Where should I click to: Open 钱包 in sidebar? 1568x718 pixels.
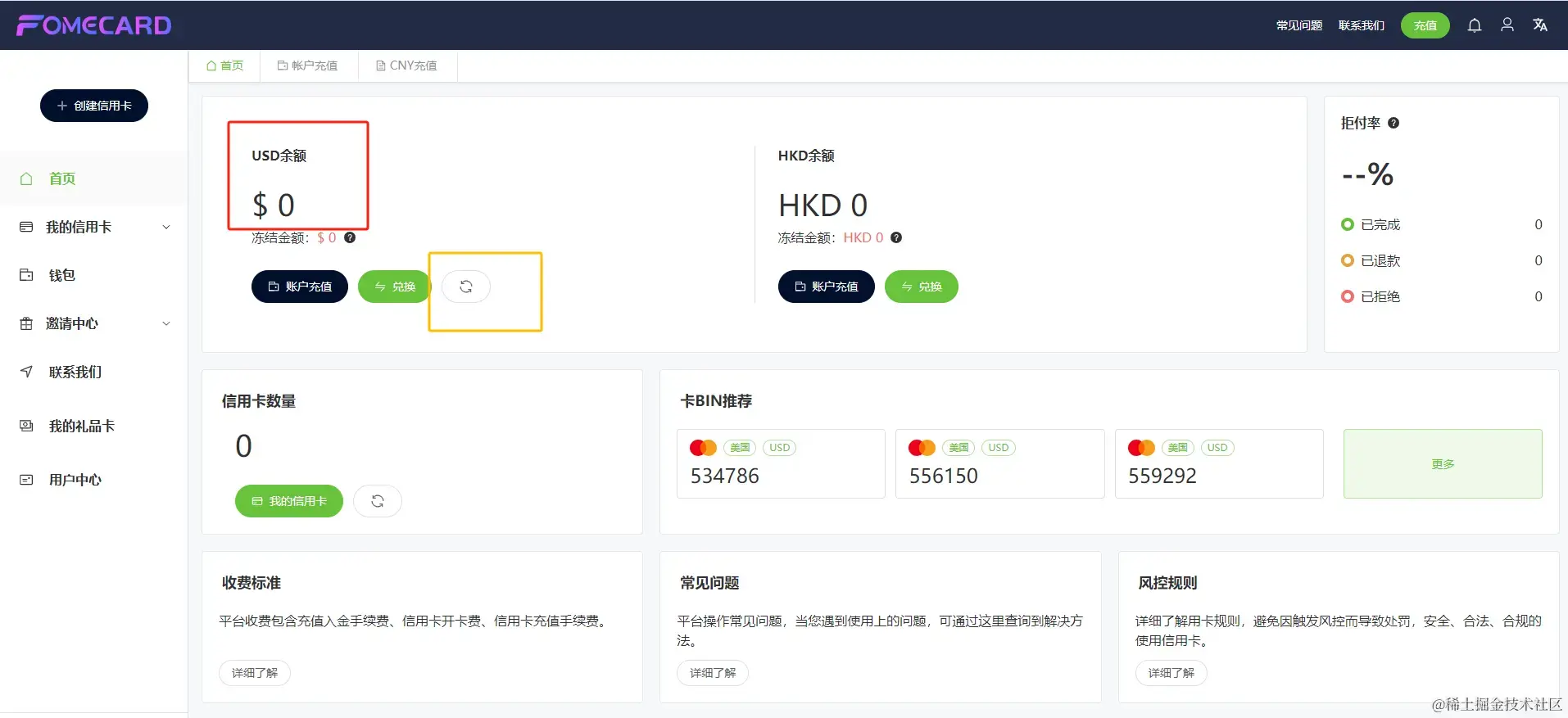(94, 275)
